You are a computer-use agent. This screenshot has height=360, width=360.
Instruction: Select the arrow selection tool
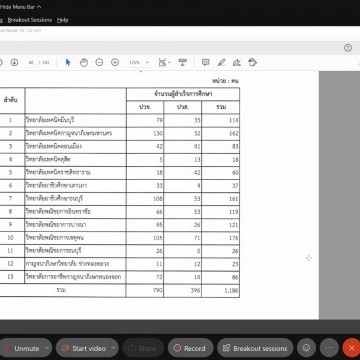point(68,62)
